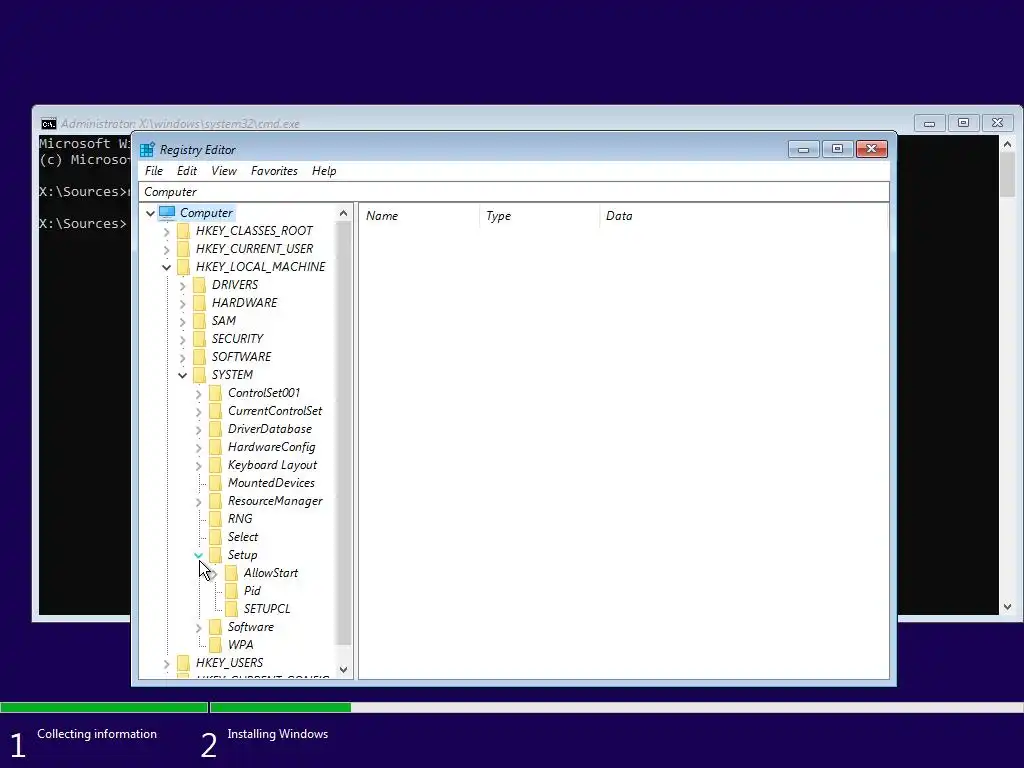Viewport: 1024px width, 768px height.
Task: Maximize the Registry Editor window
Action: [837, 150]
